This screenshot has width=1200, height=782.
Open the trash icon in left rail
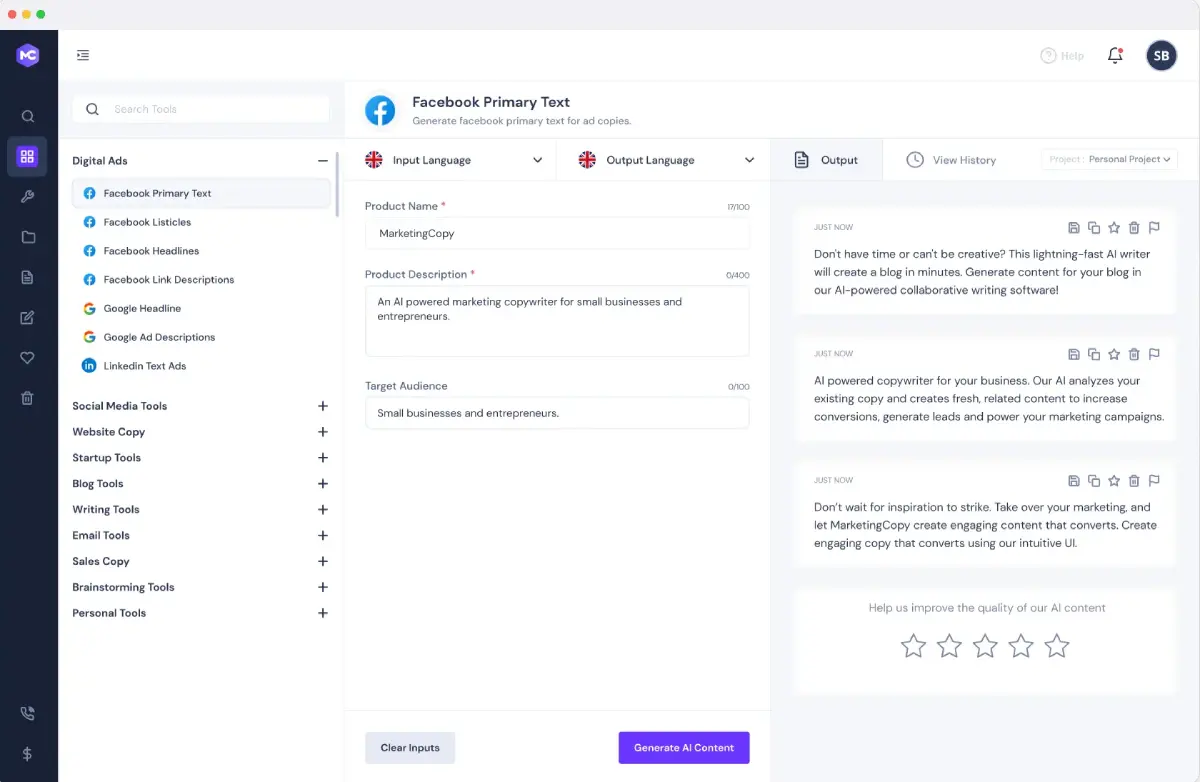[28, 398]
